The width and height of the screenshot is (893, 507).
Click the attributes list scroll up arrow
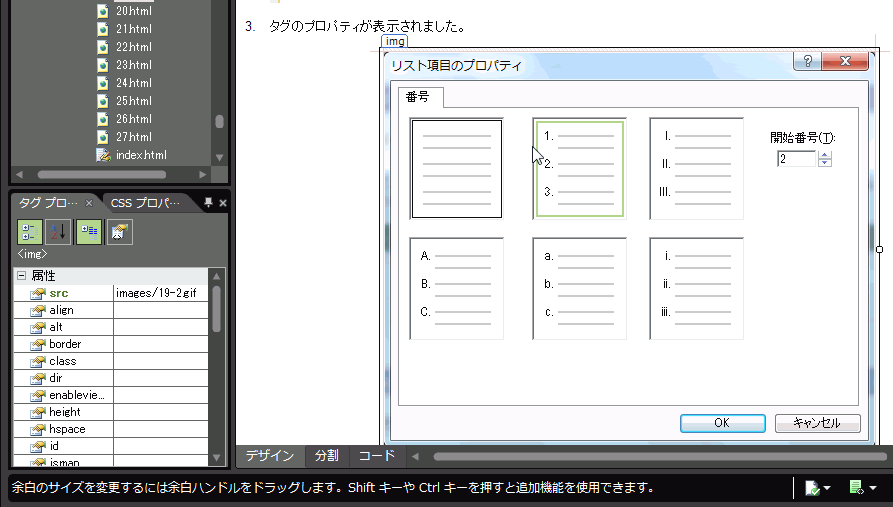tap(216, 276)
